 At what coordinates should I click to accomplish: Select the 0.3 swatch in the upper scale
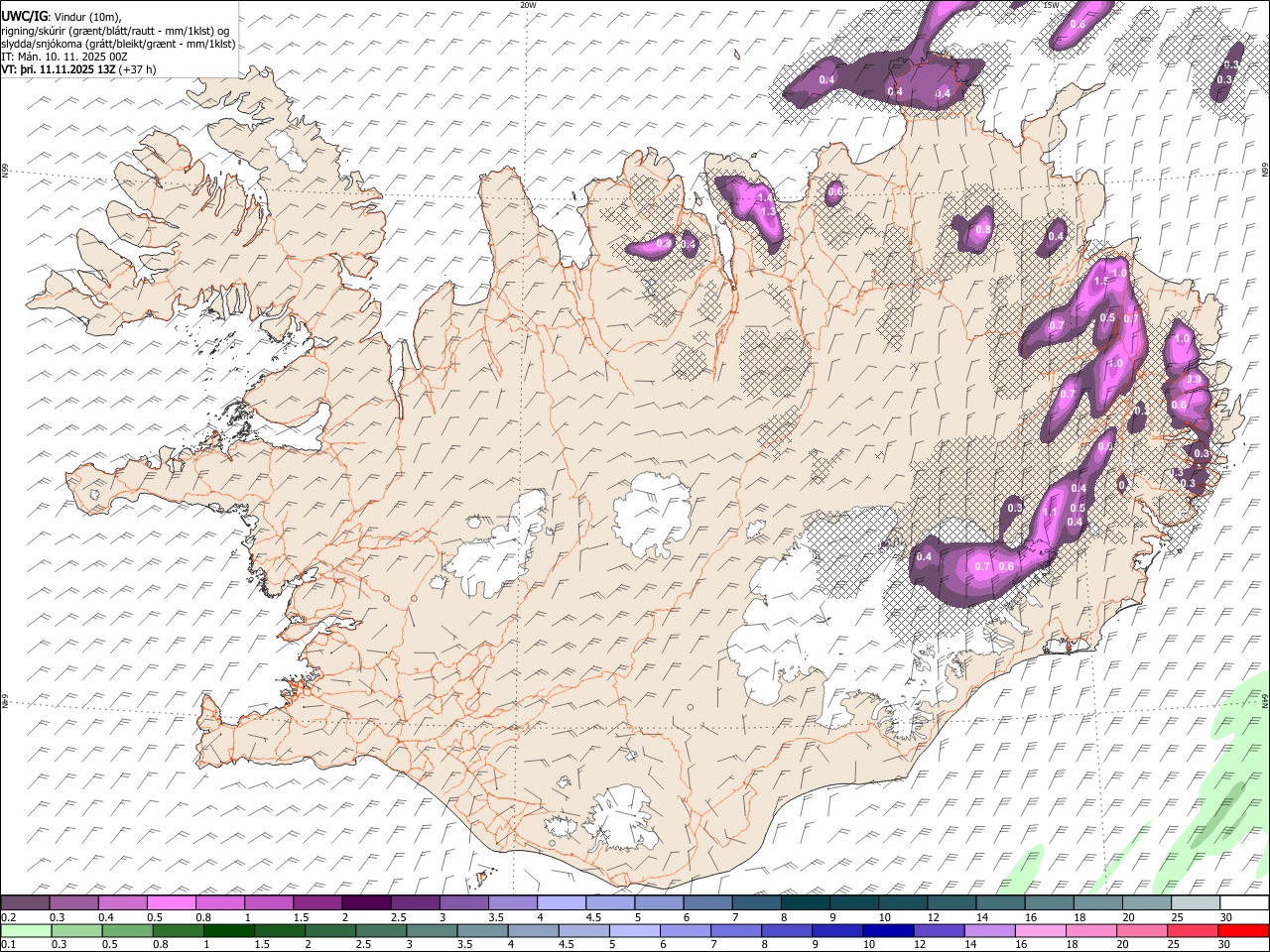[x=73, y=903]
